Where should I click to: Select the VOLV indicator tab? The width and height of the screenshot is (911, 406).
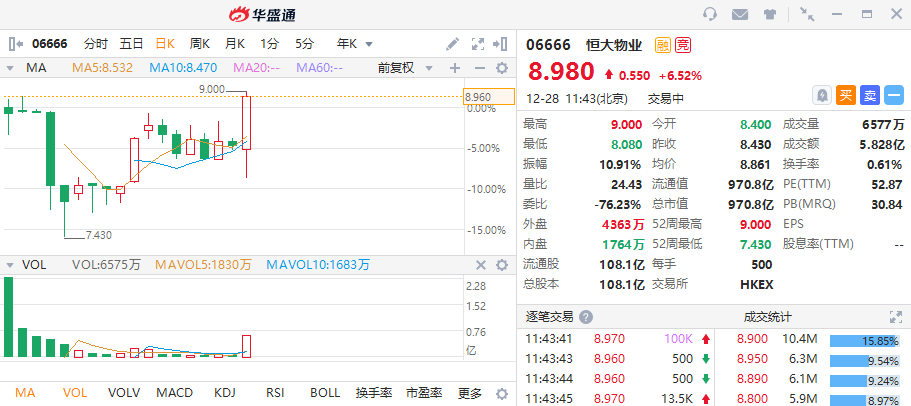coord(124,393)
